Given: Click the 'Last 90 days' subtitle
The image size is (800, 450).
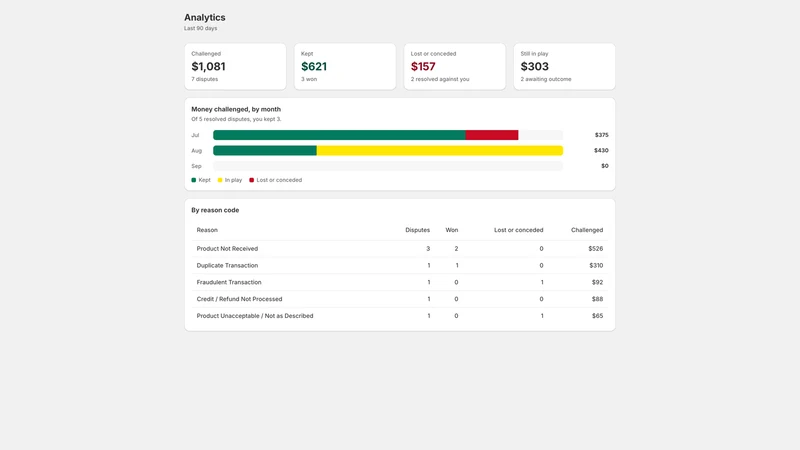Looking at the screenshot, I should point(201,28).
